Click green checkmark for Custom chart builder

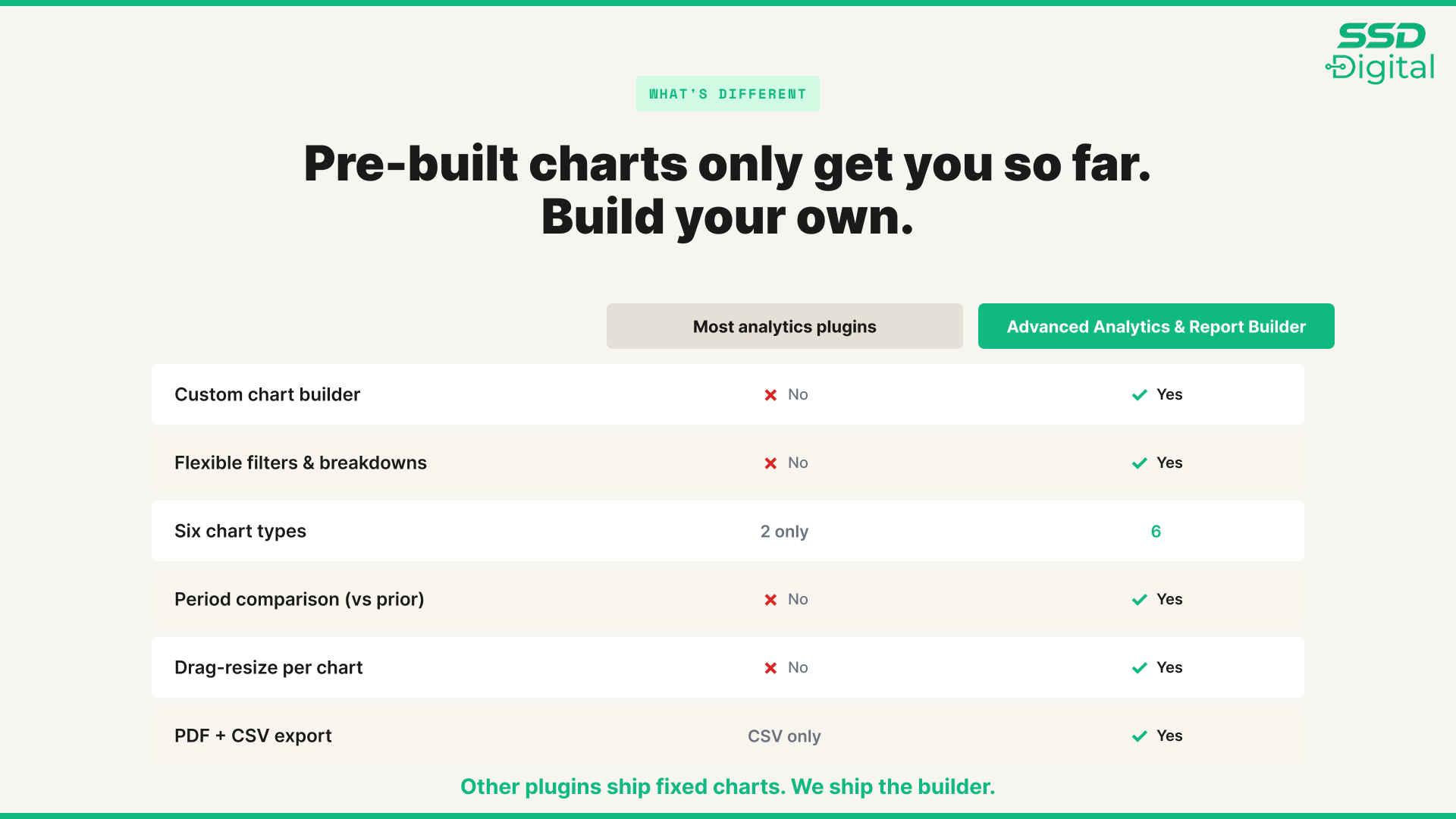pyautogui.click(x=1139, y=395)
